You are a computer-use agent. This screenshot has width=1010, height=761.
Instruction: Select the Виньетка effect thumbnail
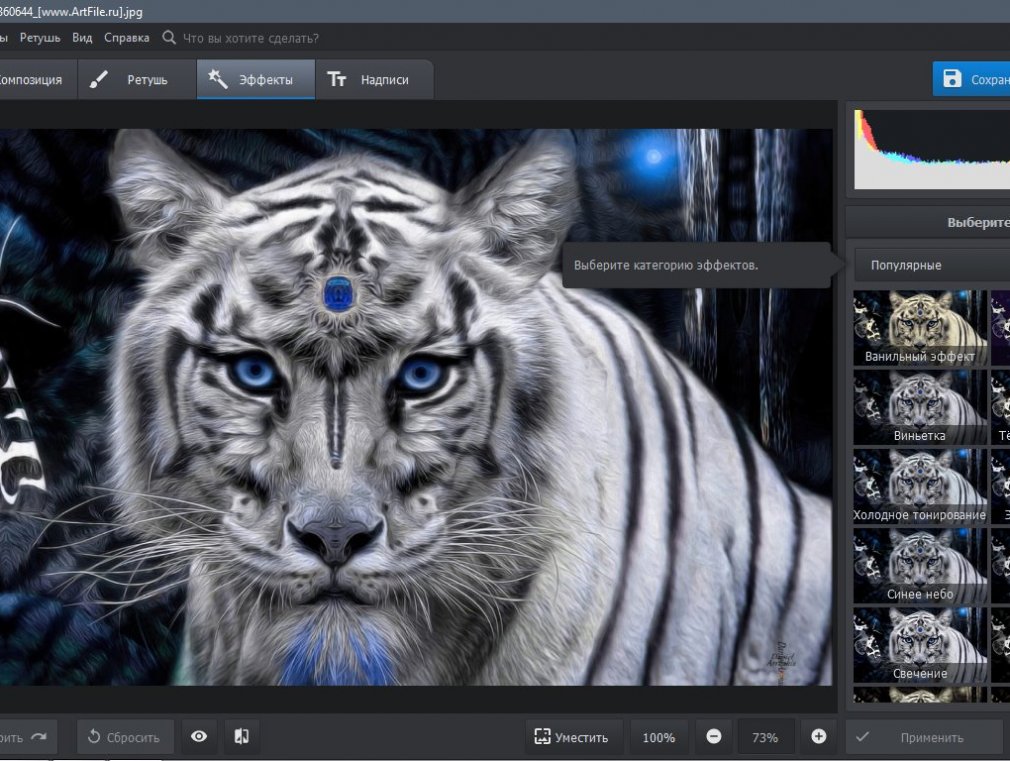click(920, 407)
